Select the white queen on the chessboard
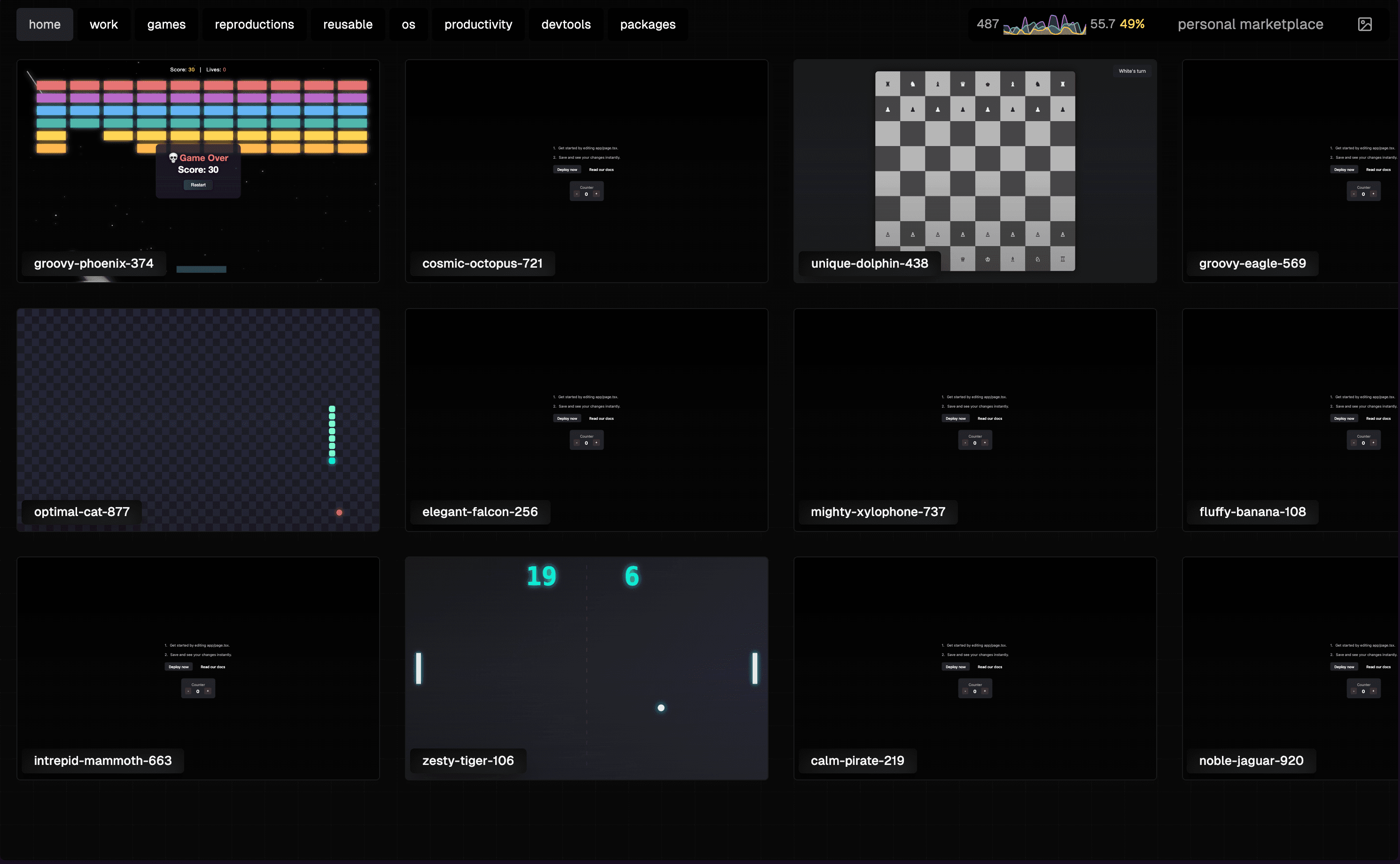1400x864 pixels. [963, 259]
